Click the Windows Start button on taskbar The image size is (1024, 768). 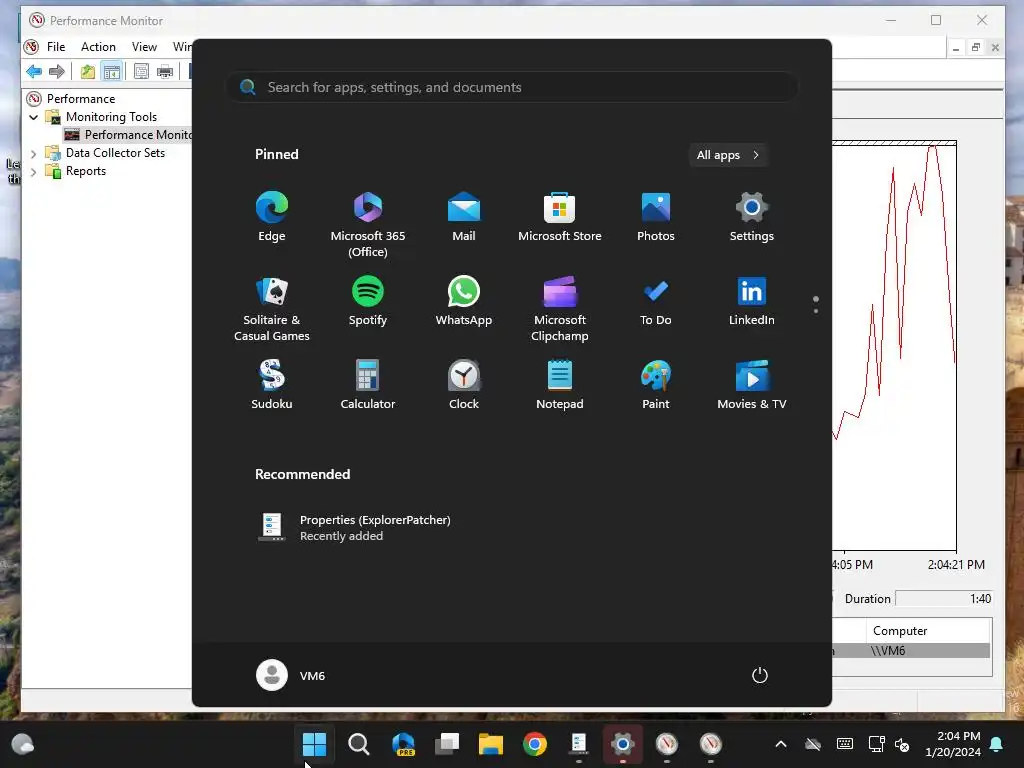(x=314, y=744)
